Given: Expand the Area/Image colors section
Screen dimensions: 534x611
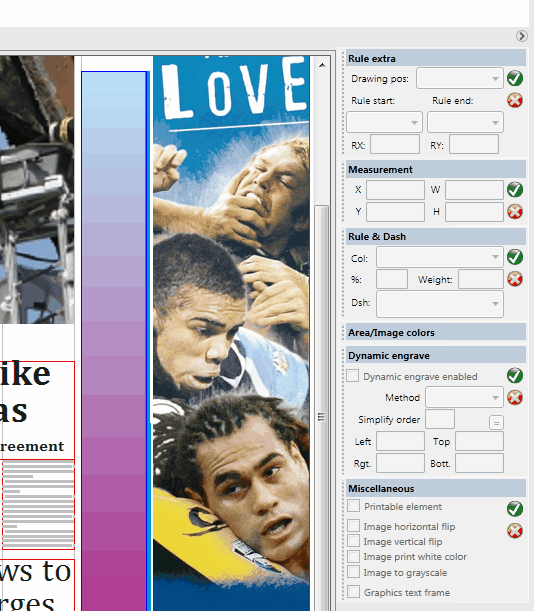Looking at the screenshot, I should [436, 332].
